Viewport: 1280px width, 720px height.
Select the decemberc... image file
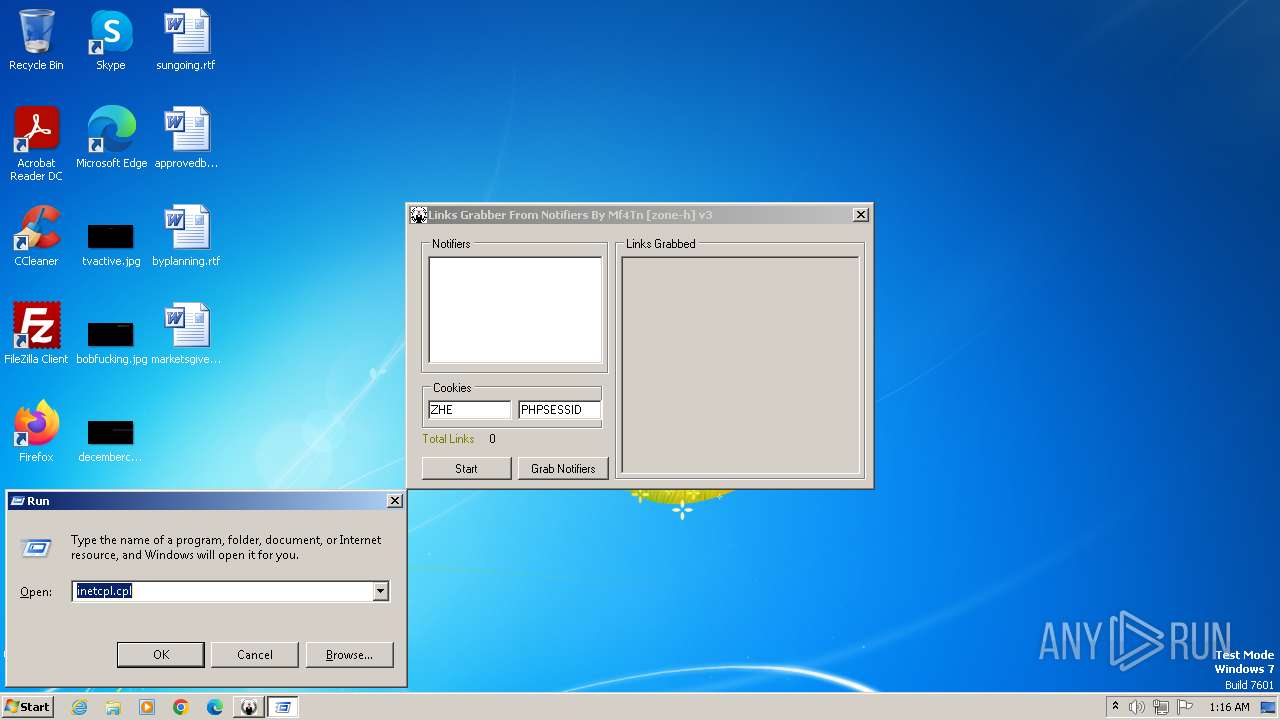111,440
